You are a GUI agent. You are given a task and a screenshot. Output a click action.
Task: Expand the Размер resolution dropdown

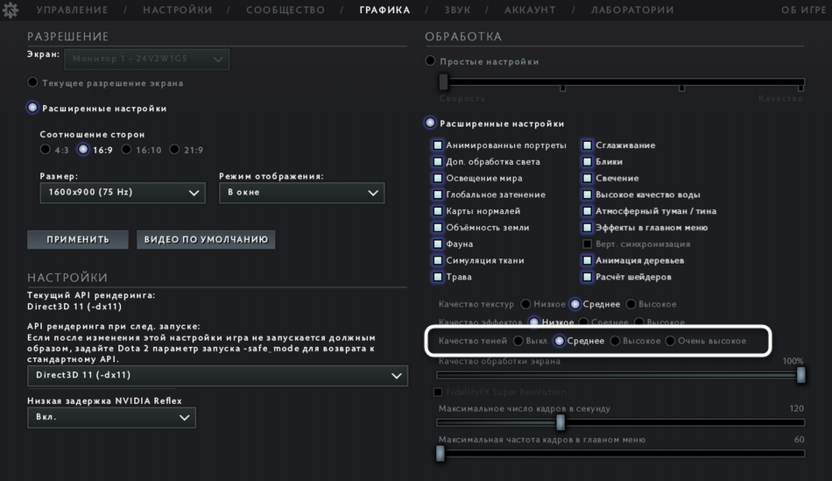click(x=122, y=192)
